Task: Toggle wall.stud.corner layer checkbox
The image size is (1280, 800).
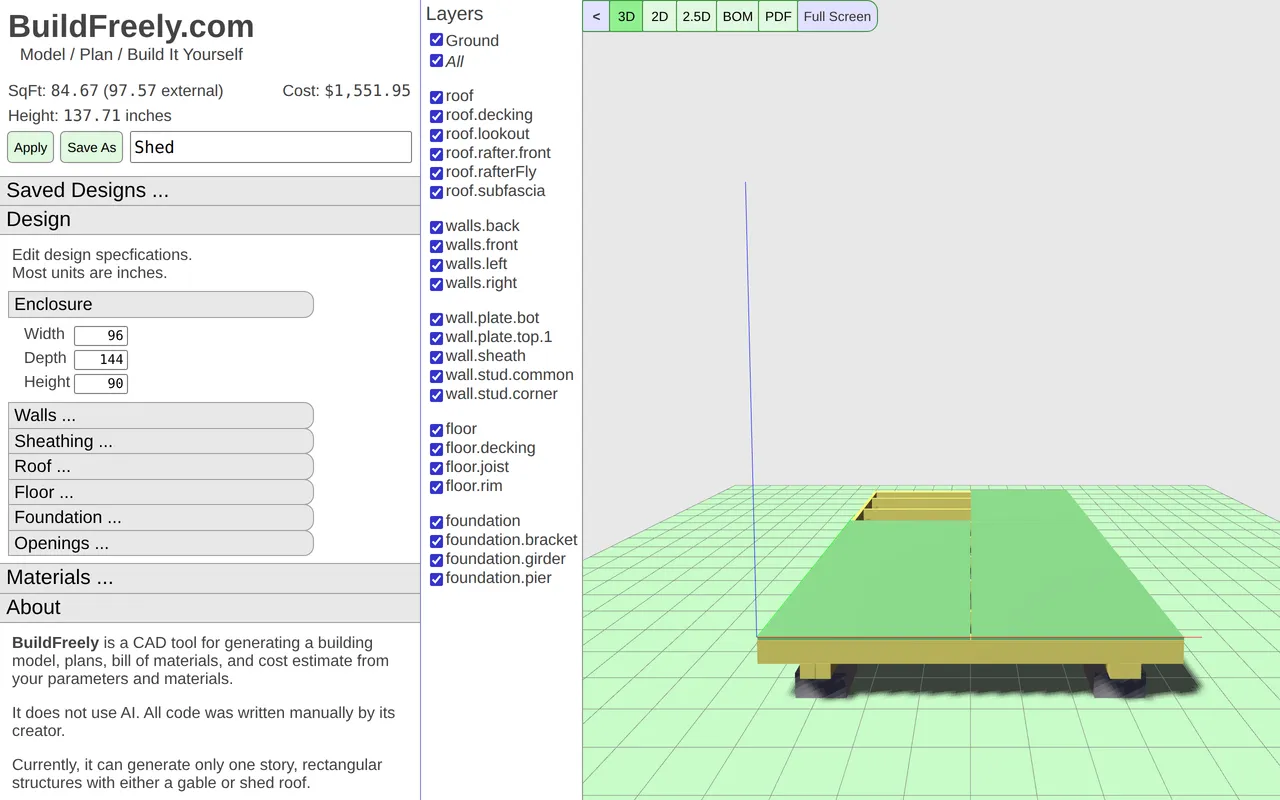Action: [x=436, y=395]
